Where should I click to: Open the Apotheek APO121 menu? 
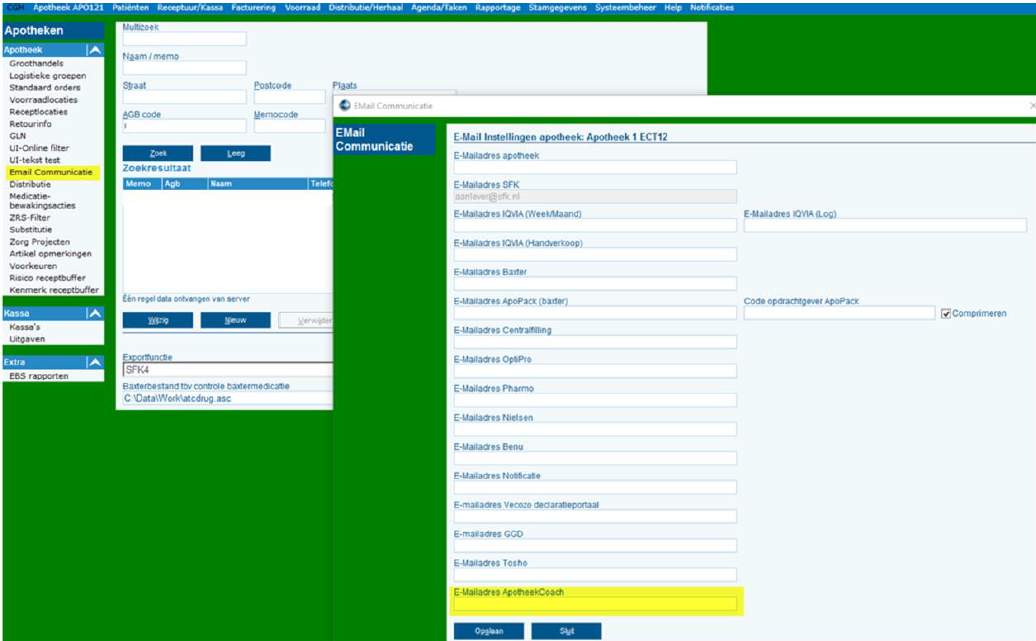tap(68, 7)
